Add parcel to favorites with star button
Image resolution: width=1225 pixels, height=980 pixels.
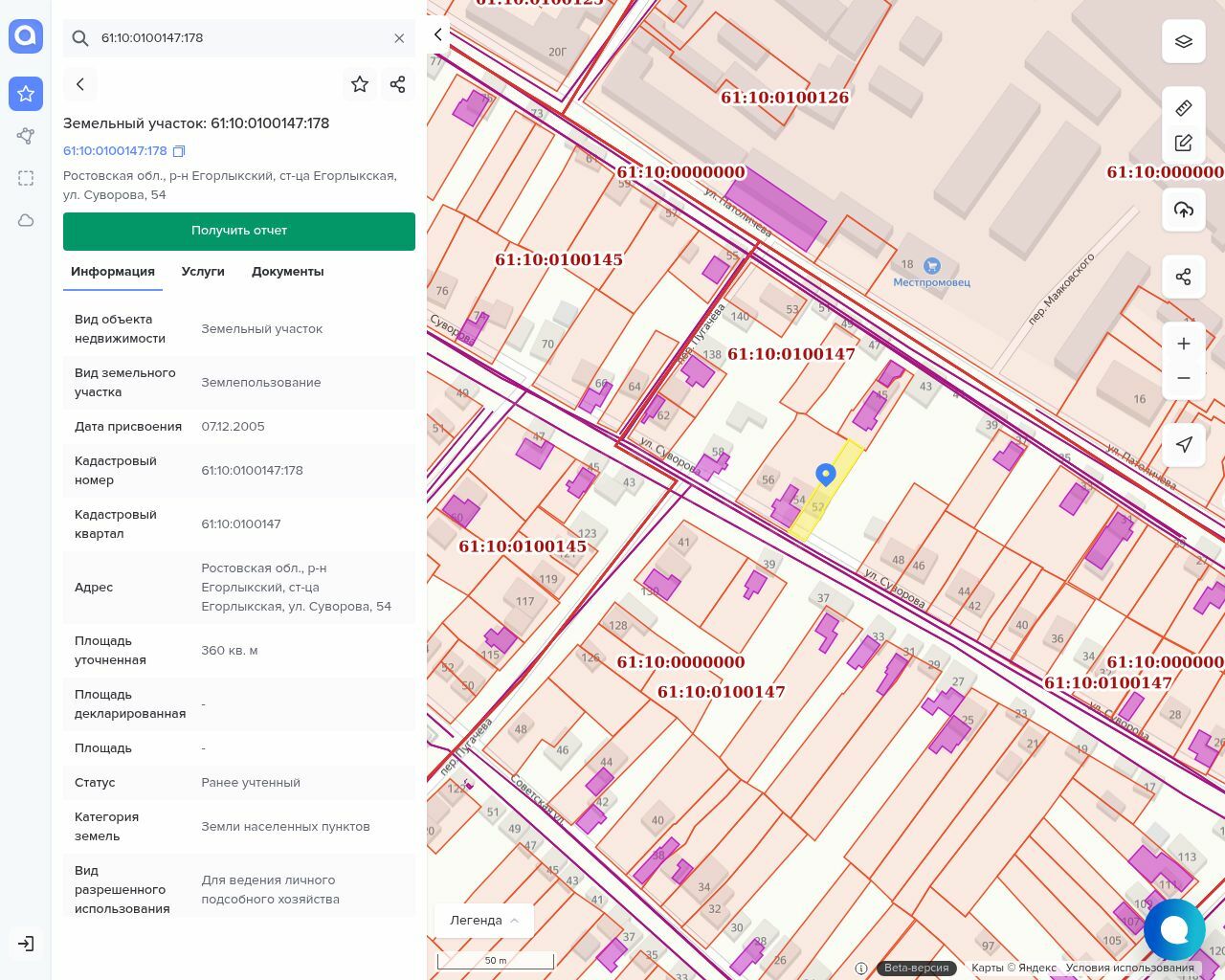360,84
